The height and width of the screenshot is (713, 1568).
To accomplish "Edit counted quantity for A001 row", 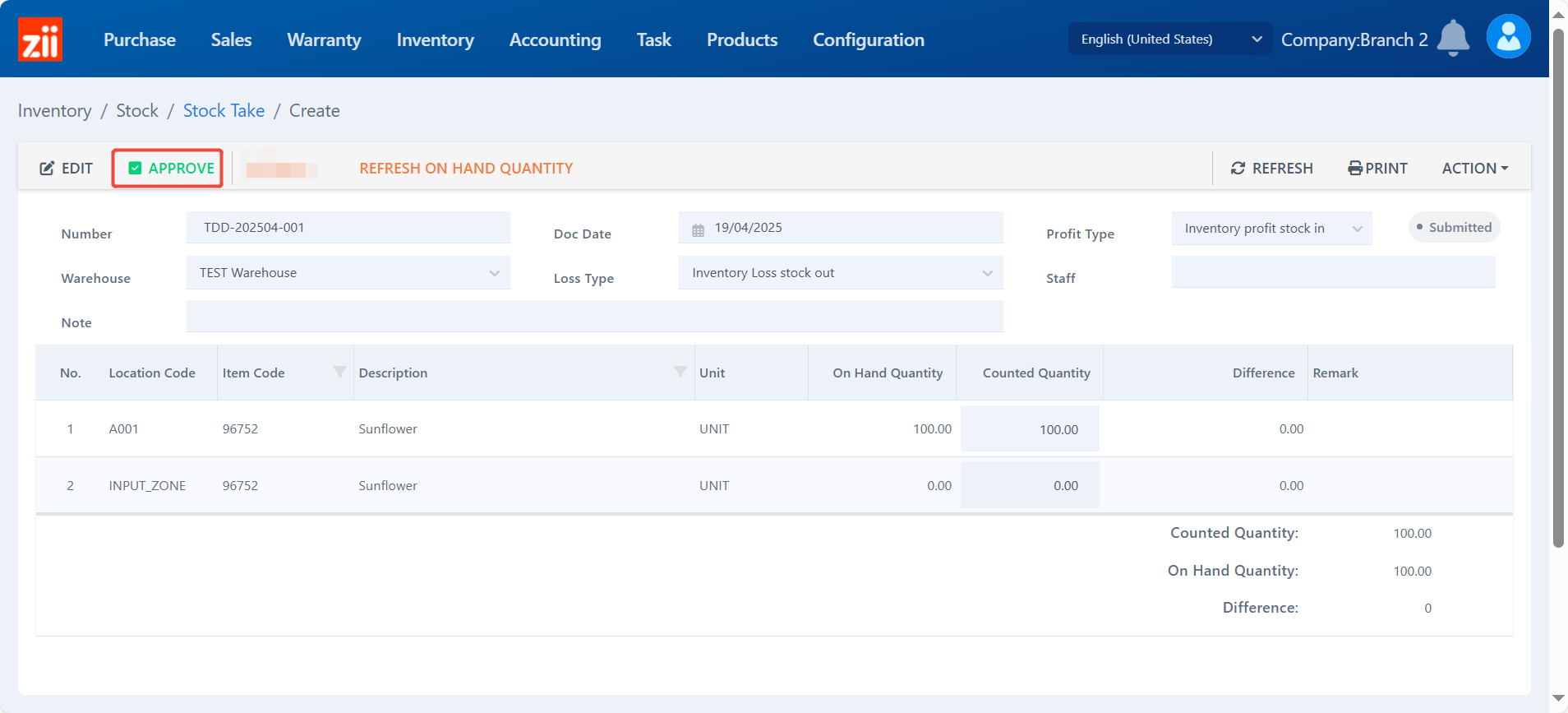I will coord(1030,428).
